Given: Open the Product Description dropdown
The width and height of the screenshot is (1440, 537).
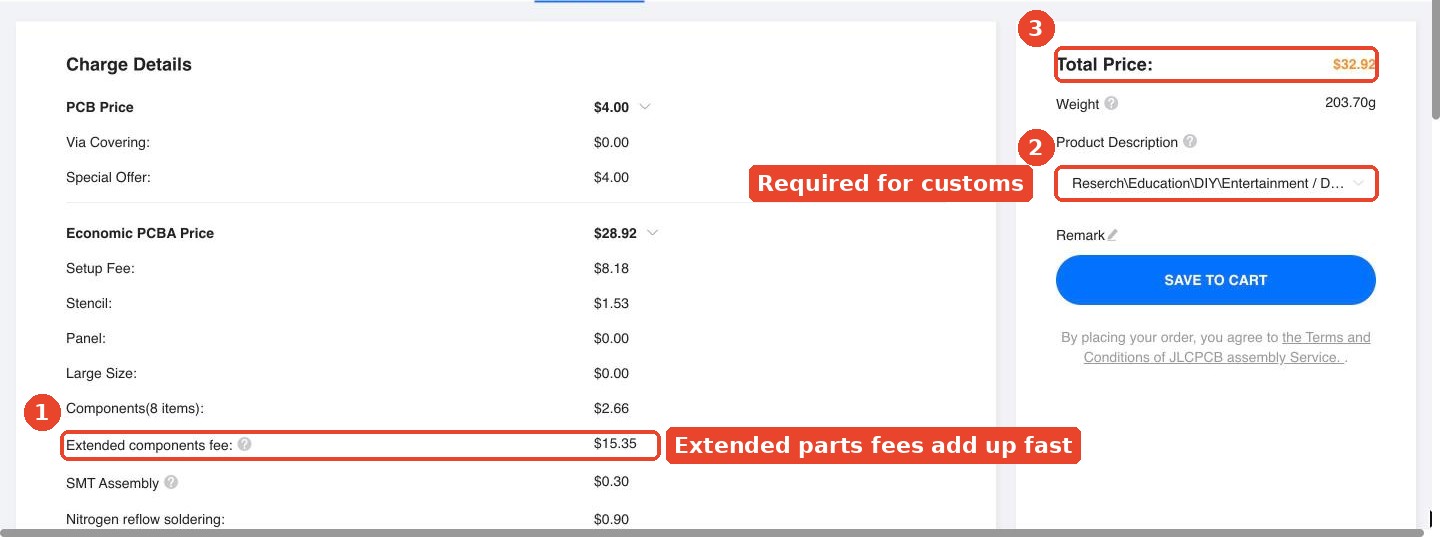Looking at the screenshot, I should (1216, 184).
